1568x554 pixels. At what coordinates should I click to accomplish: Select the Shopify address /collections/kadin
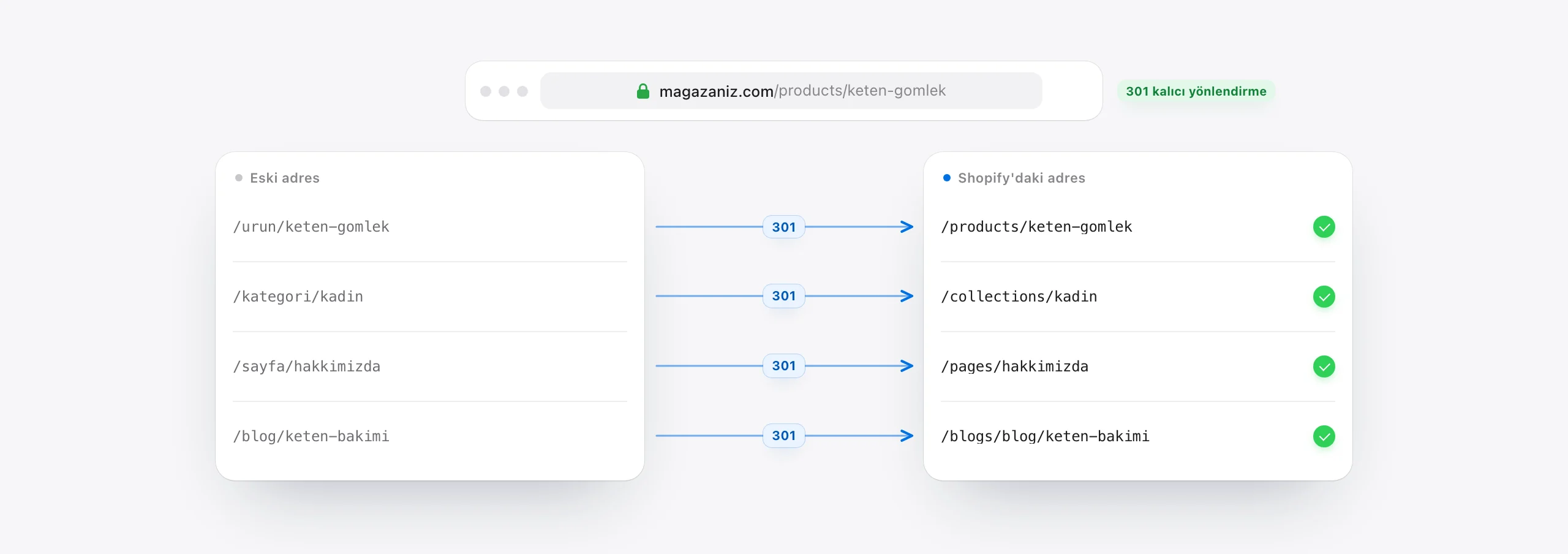(1019, 297)
